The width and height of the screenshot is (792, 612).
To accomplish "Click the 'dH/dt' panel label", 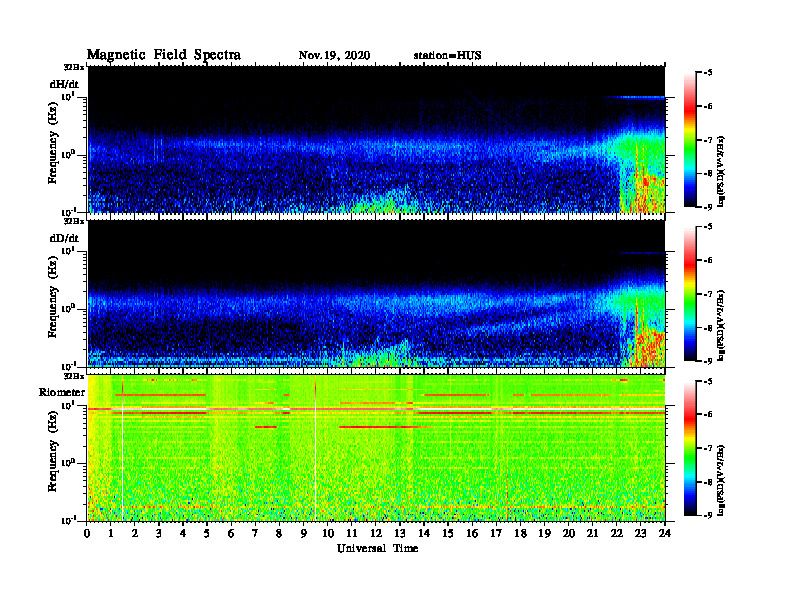I will (64, 84).
